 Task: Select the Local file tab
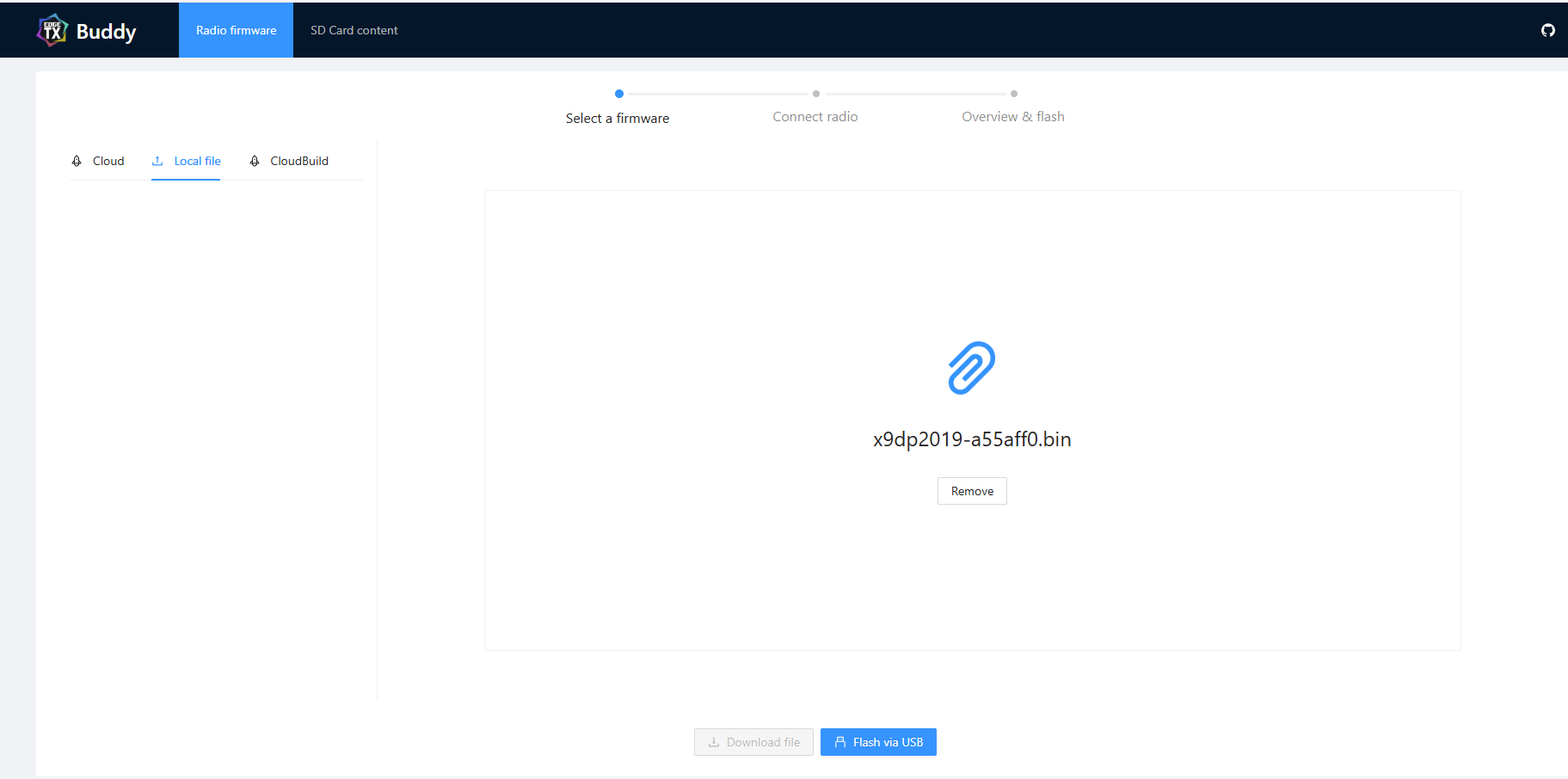coord(196,161)
